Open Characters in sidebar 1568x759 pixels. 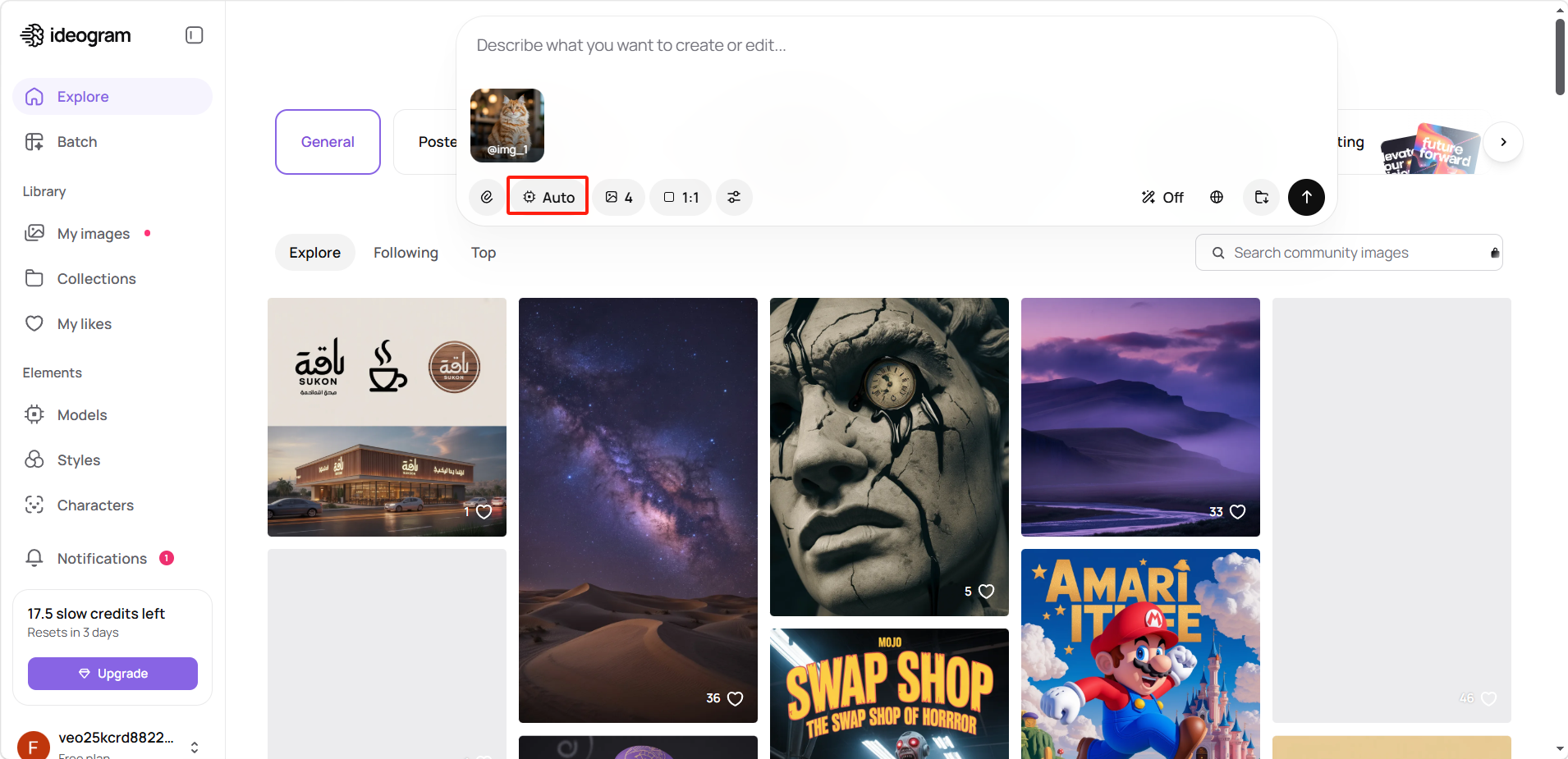(112, 505)
